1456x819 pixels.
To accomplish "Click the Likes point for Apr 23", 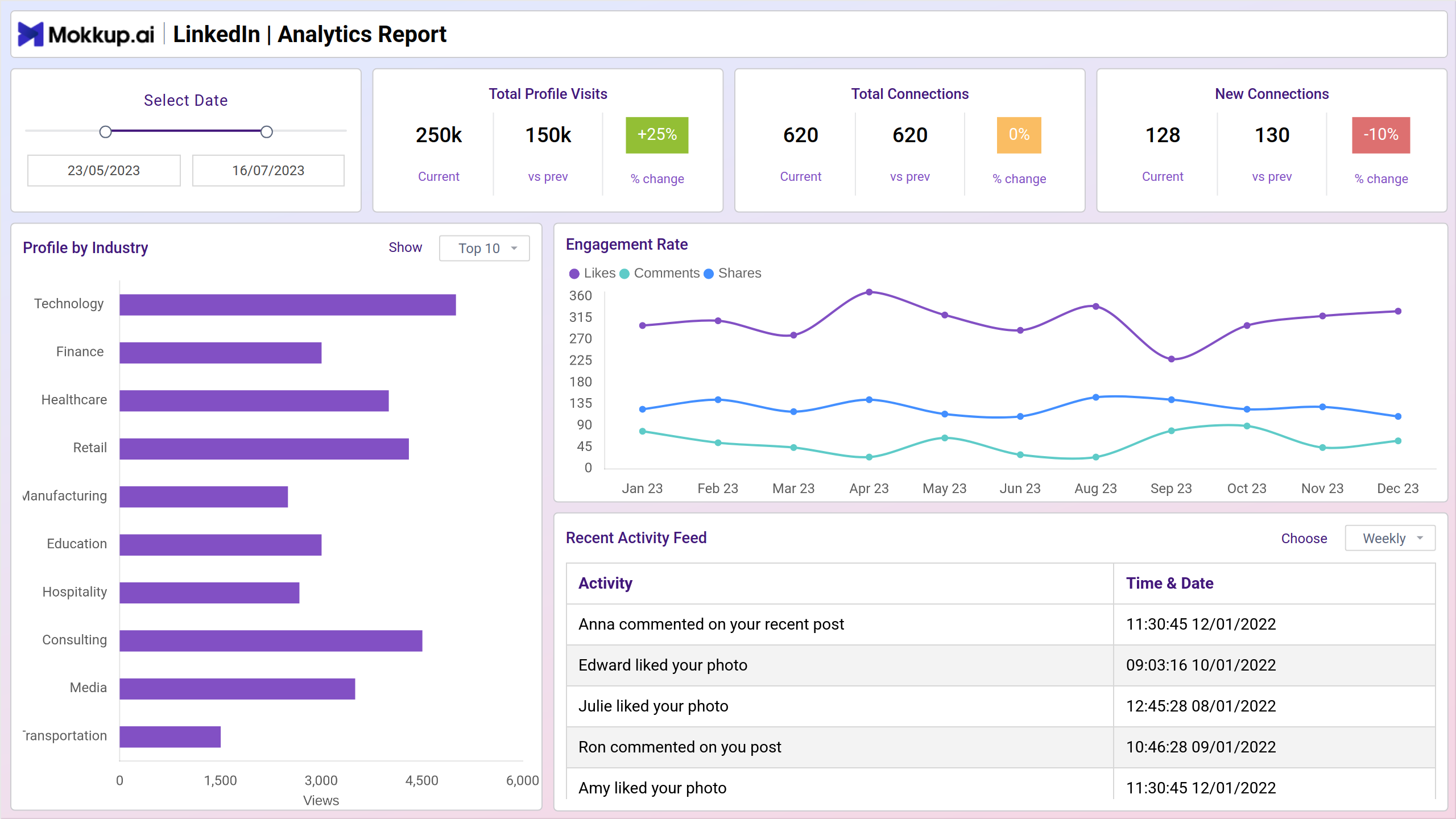I will [x=869, y=292].
